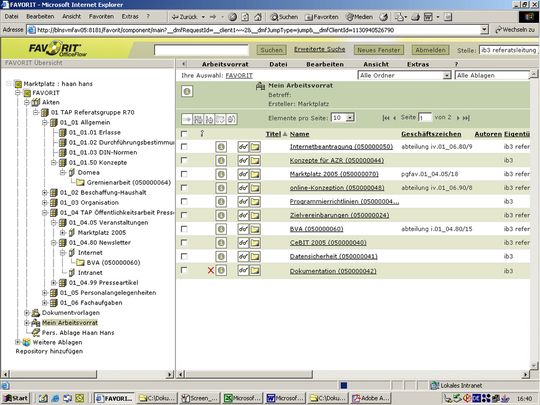Viewport: 540px width, 405px height.
Task: Open FAVORIT Bearbeiten menu in content pane
Action: tap(325, 64)
